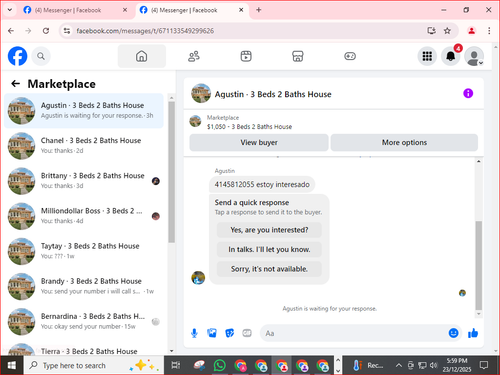This screenshot has height=375, width=500.
Task: Open WhatsApp from the taskbar
Action: [219, 365]
